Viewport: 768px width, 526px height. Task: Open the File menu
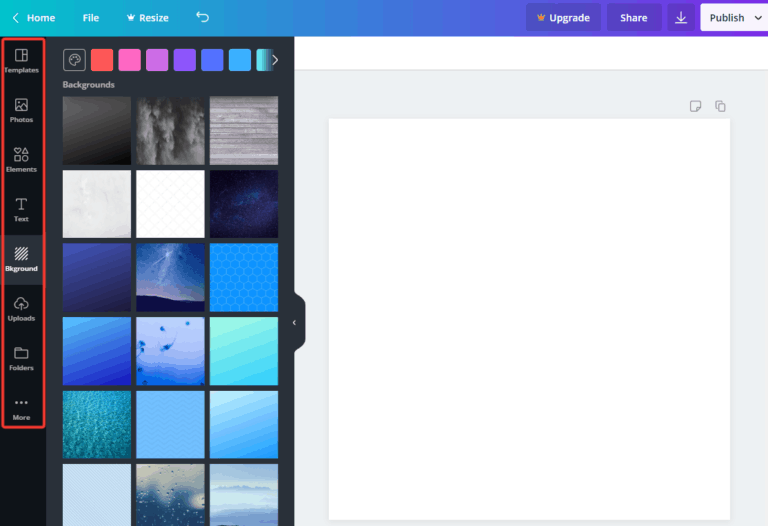91,18
